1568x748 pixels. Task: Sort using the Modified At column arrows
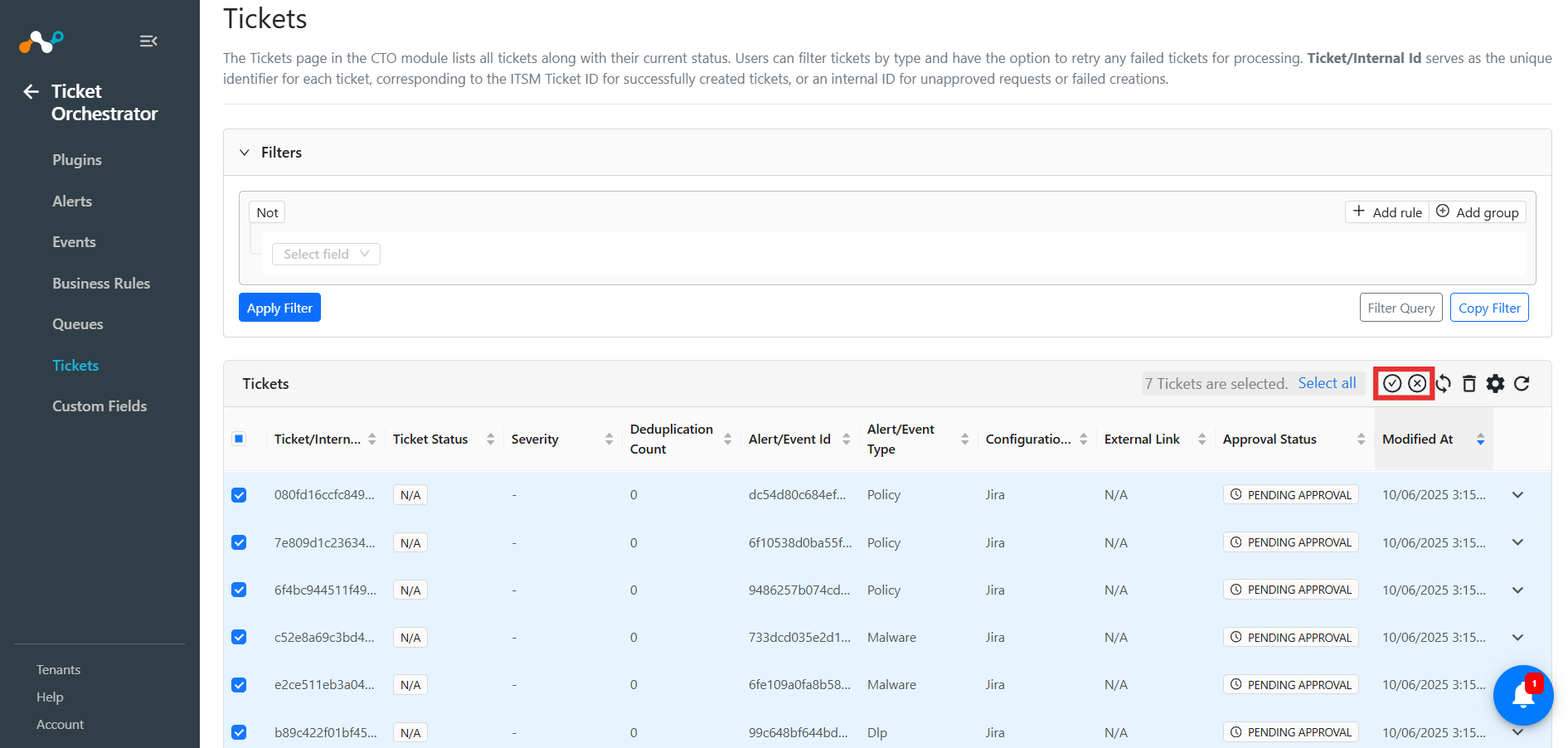[1481, 440]
